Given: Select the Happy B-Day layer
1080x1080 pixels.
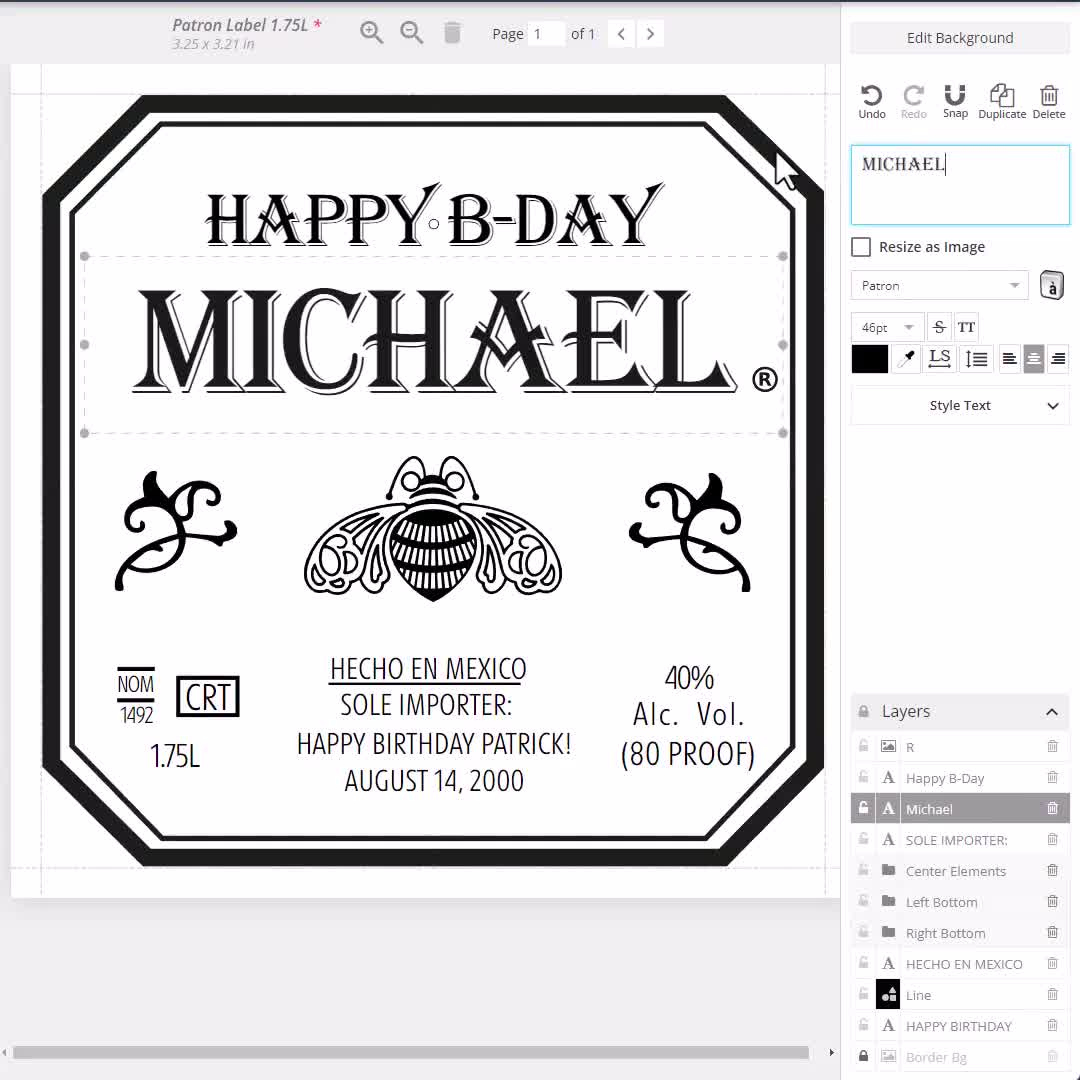Looking at the screenshot, I should [x=959, y=778].
